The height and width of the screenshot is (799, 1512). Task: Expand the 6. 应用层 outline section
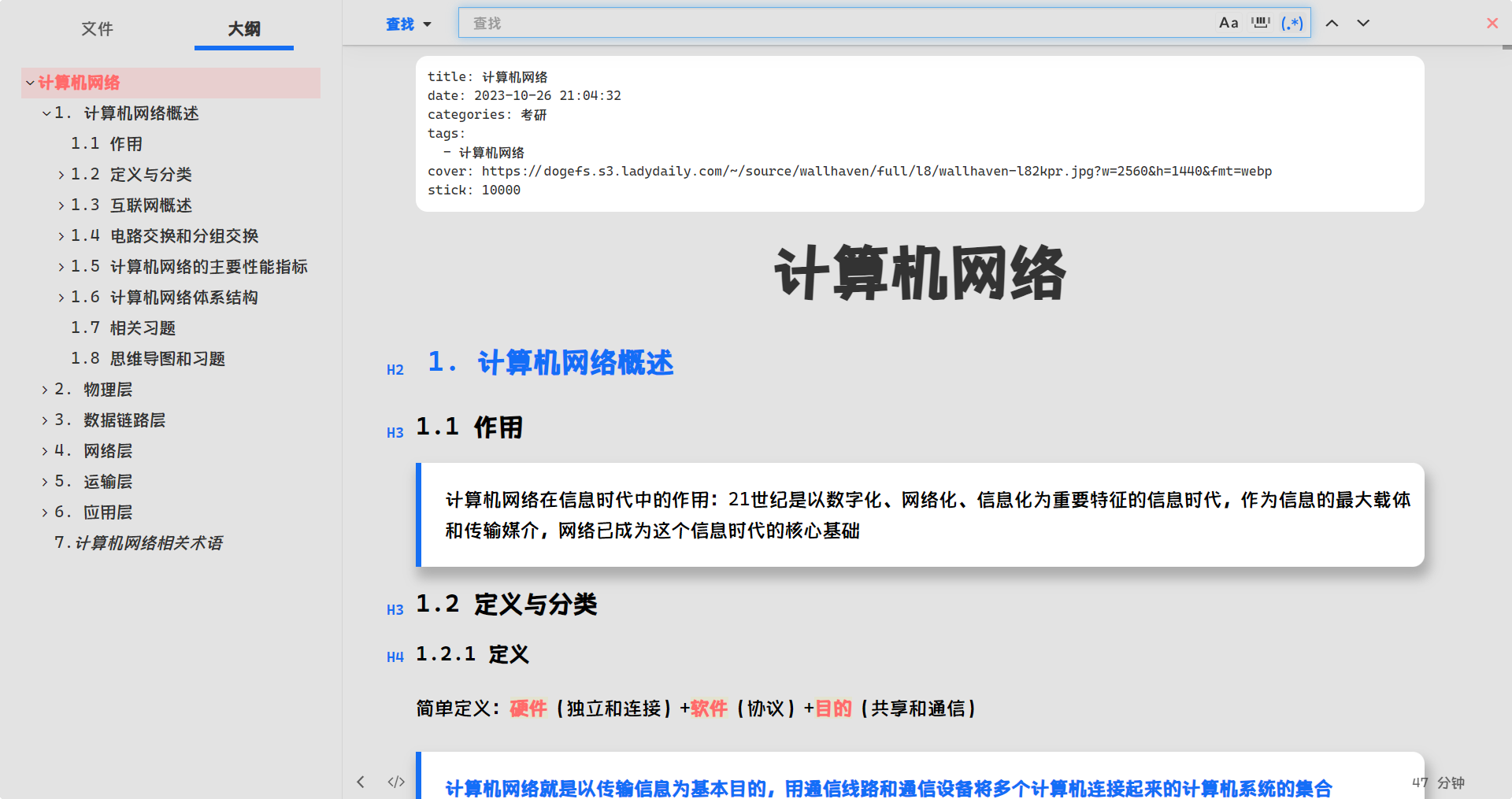(x=45, y=512)
